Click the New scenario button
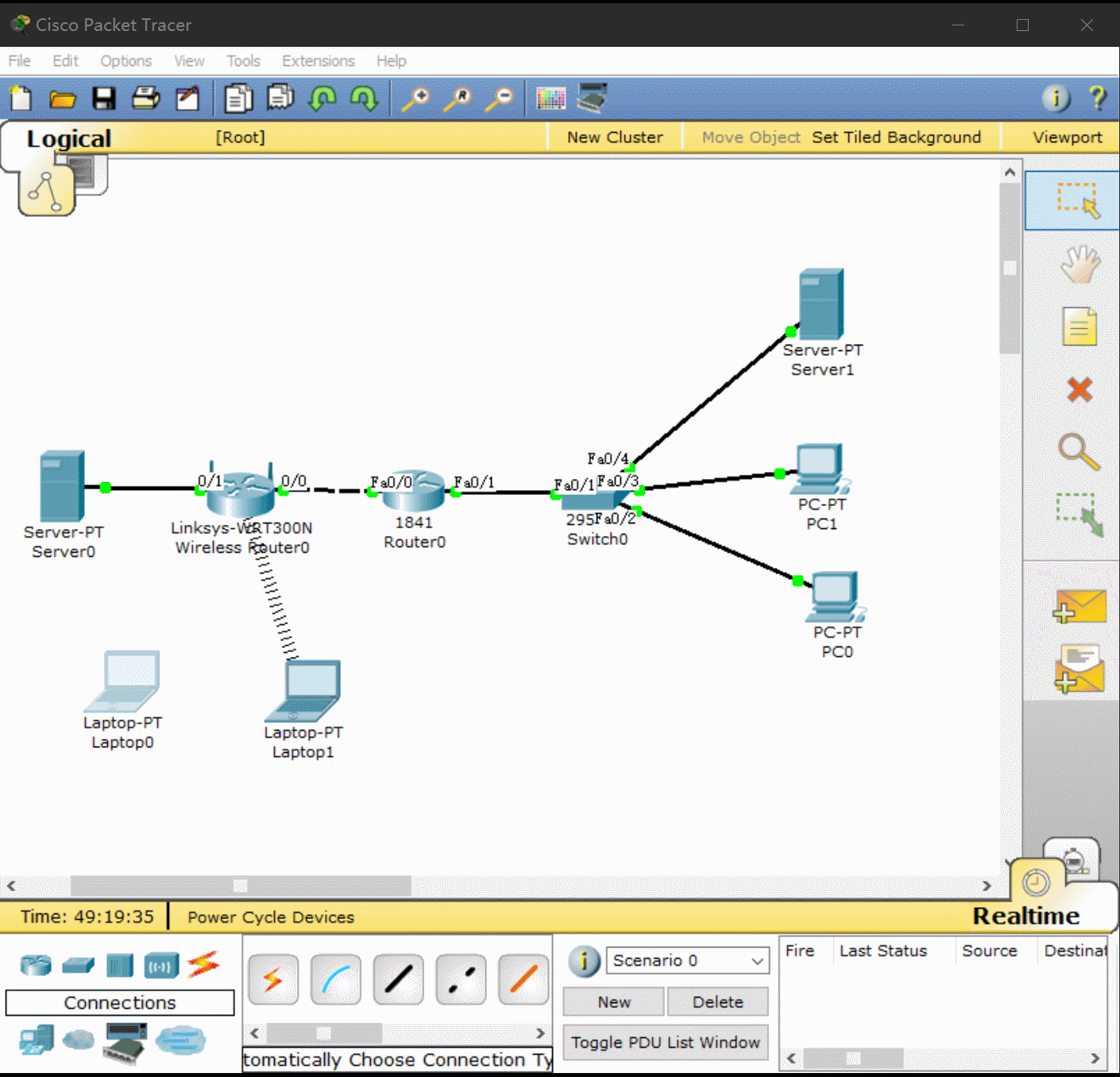Image resolution: width=1120 pixels, height=1077 pixels. (614, 1002)
